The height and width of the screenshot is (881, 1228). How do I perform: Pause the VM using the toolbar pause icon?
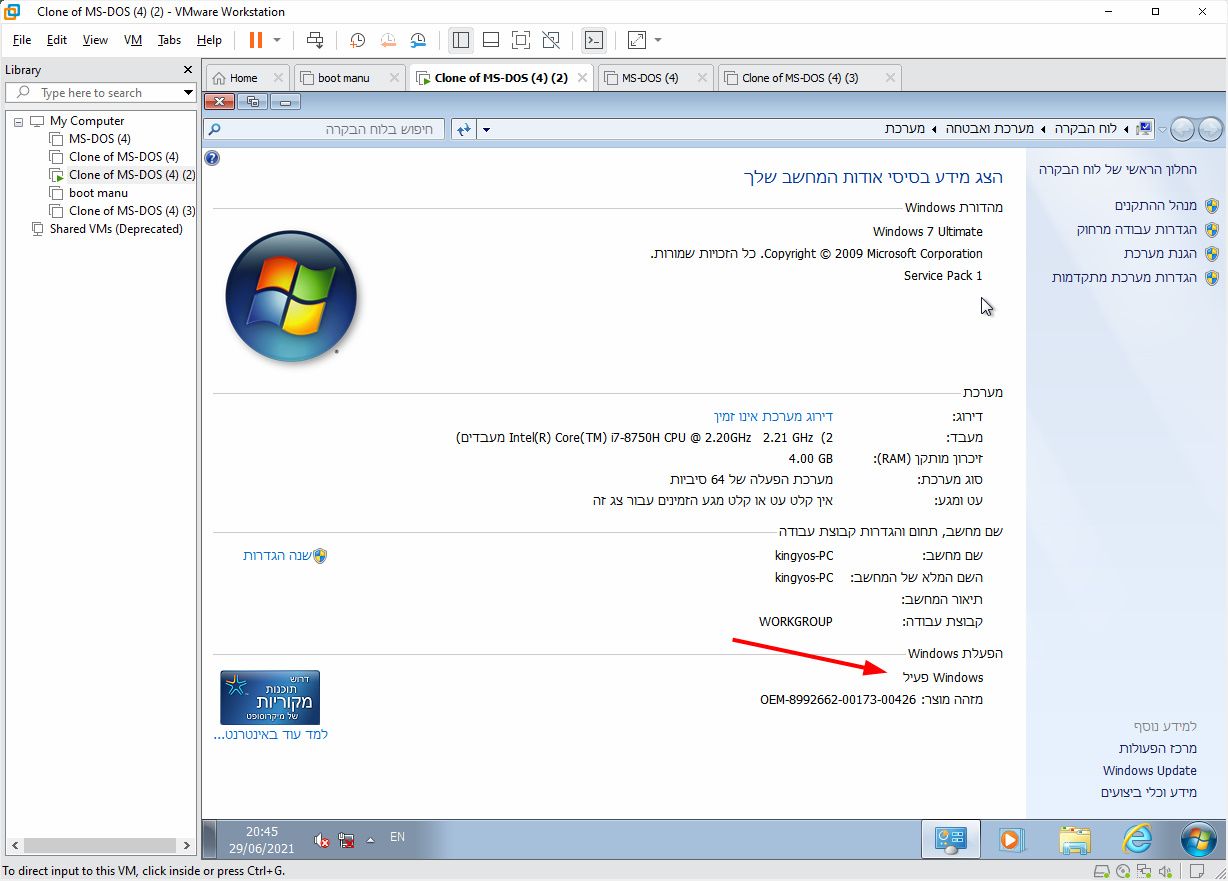pyautogui.click(x=255, y=40)
